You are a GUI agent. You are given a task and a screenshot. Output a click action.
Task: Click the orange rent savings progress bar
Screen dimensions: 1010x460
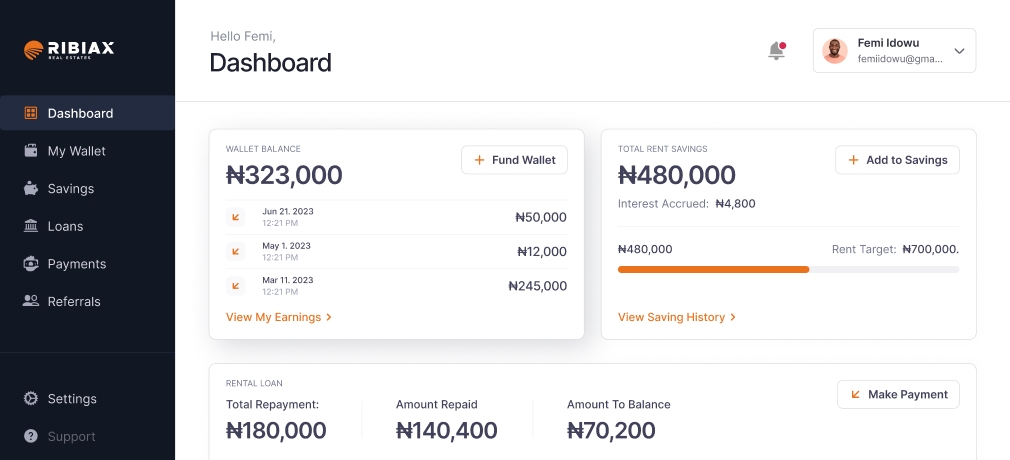(x=713, y=269)
